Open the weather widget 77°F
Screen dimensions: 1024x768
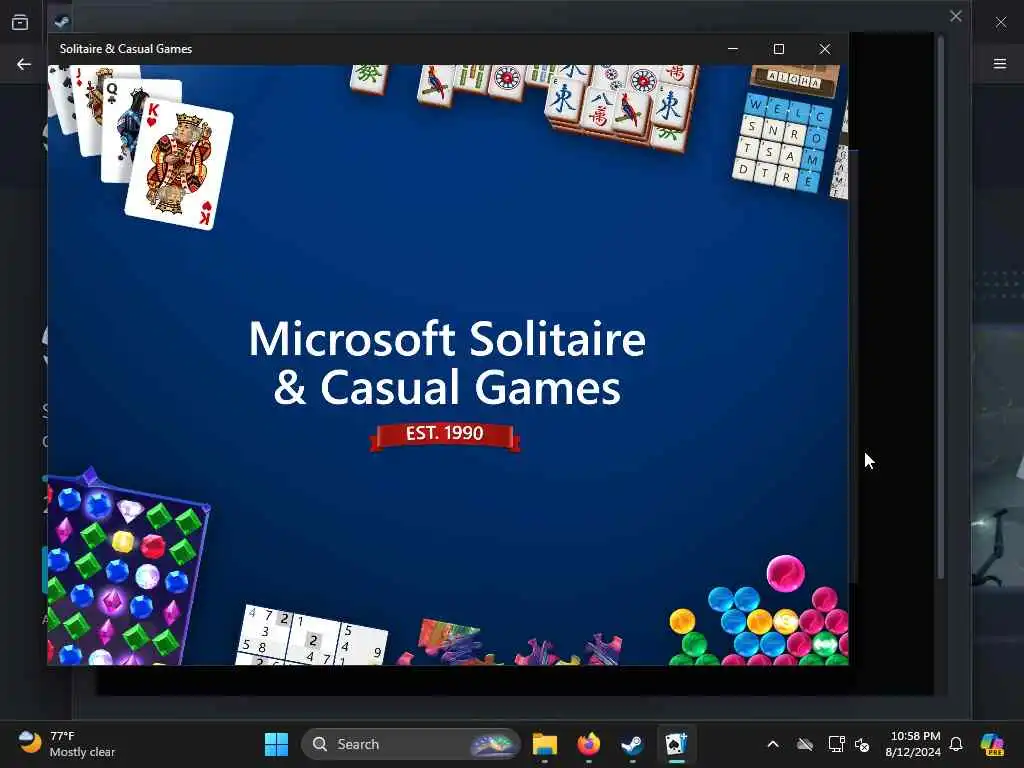coord(66,744)
